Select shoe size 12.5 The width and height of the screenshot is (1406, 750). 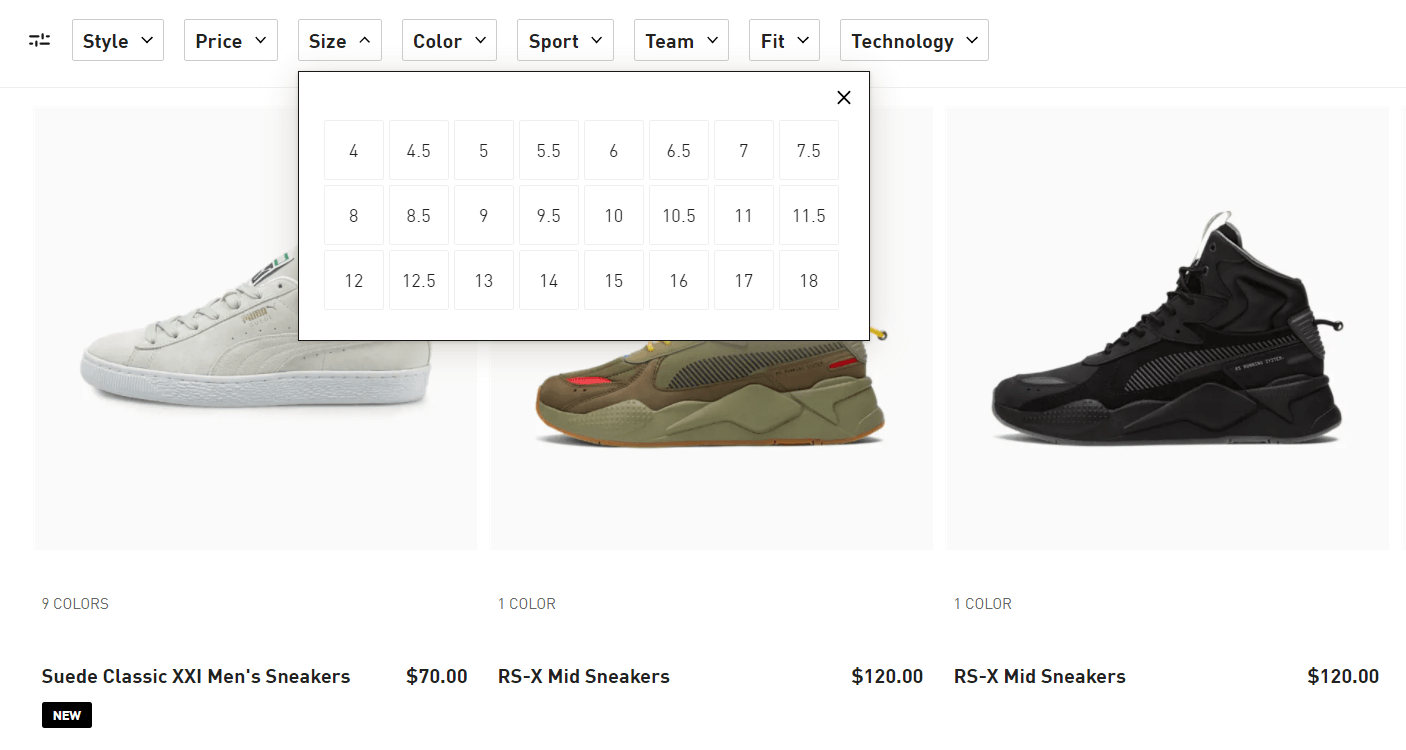pos(418,280)
